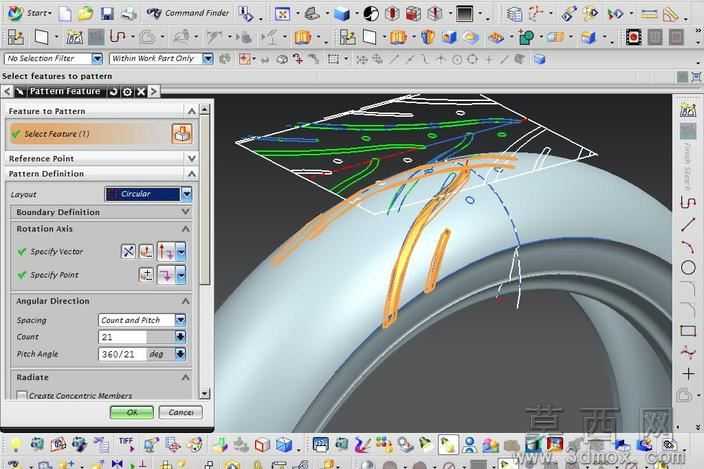Open the Layout Circular dropdown
Viewport: 704px width, 469px height.
186,194
